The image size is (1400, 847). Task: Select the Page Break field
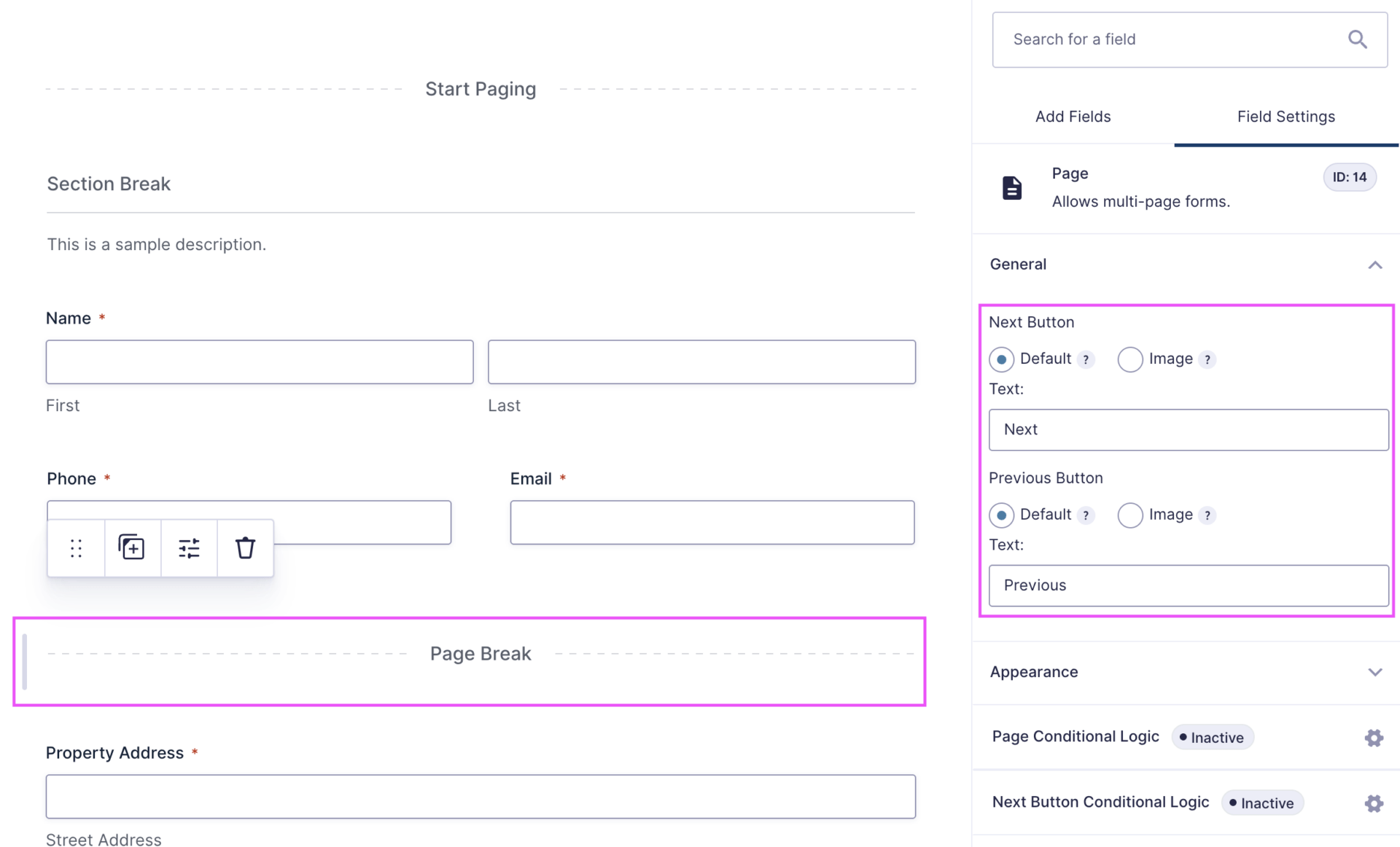480,654
